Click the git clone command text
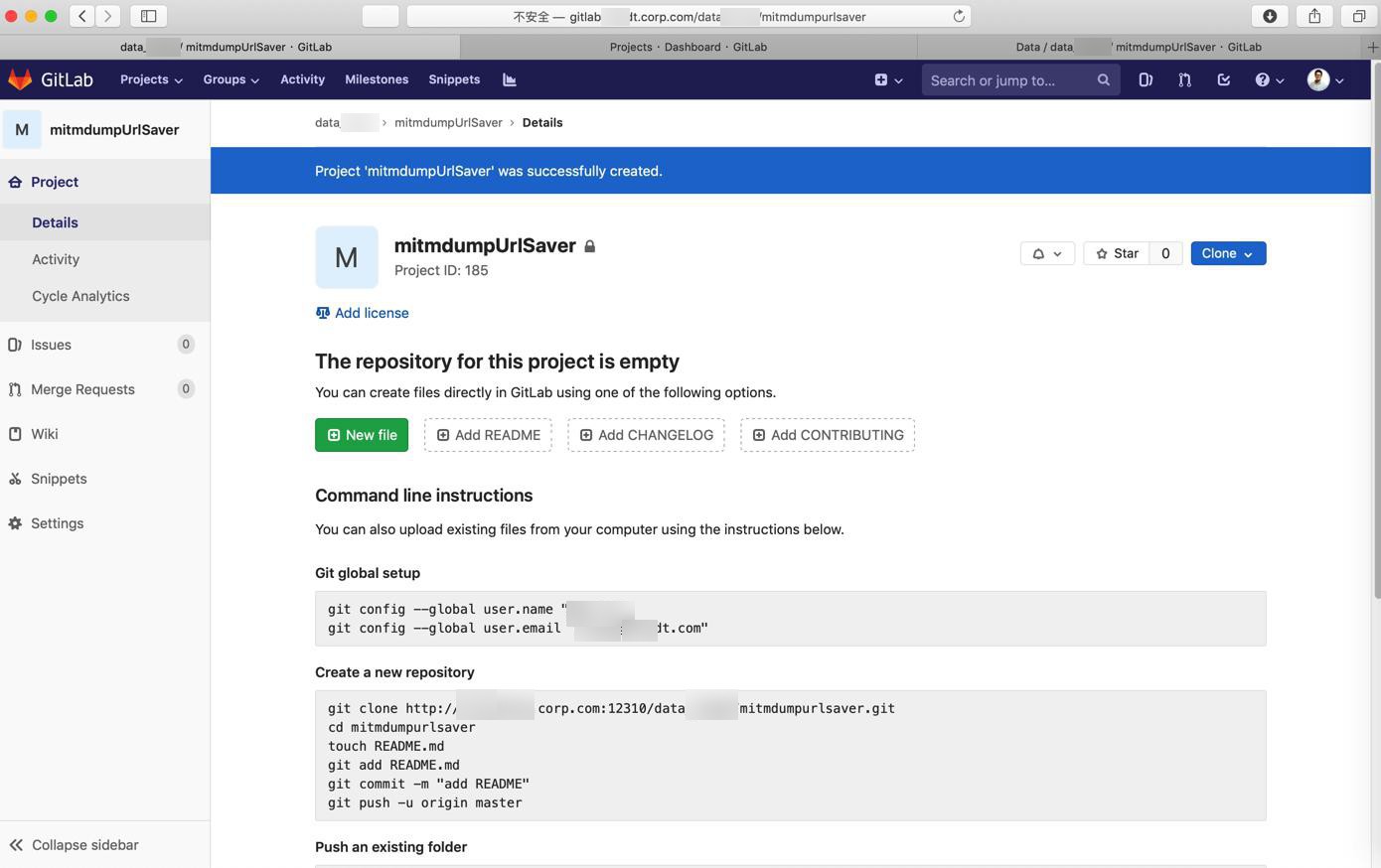Screen dimensions: 1381x868 [611, 708]
